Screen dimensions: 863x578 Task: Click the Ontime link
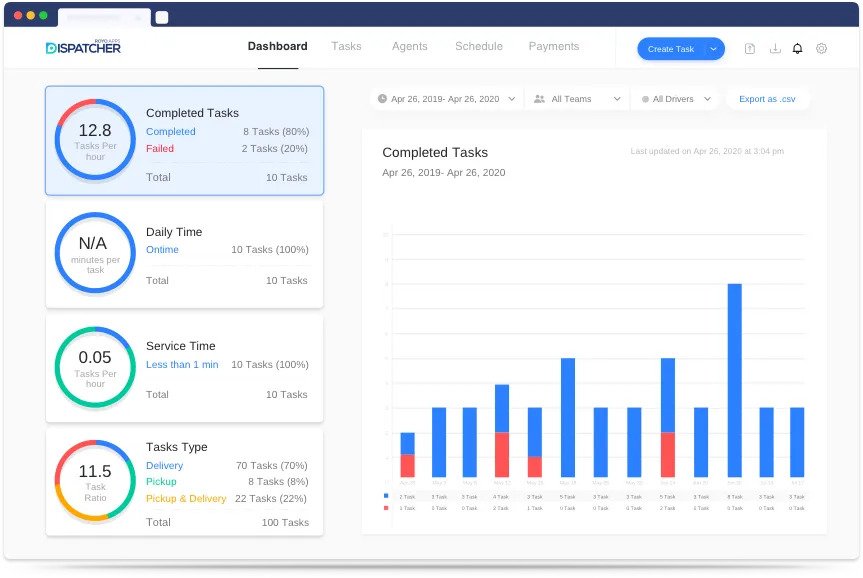pyautogui.click(x=162, y=249)
